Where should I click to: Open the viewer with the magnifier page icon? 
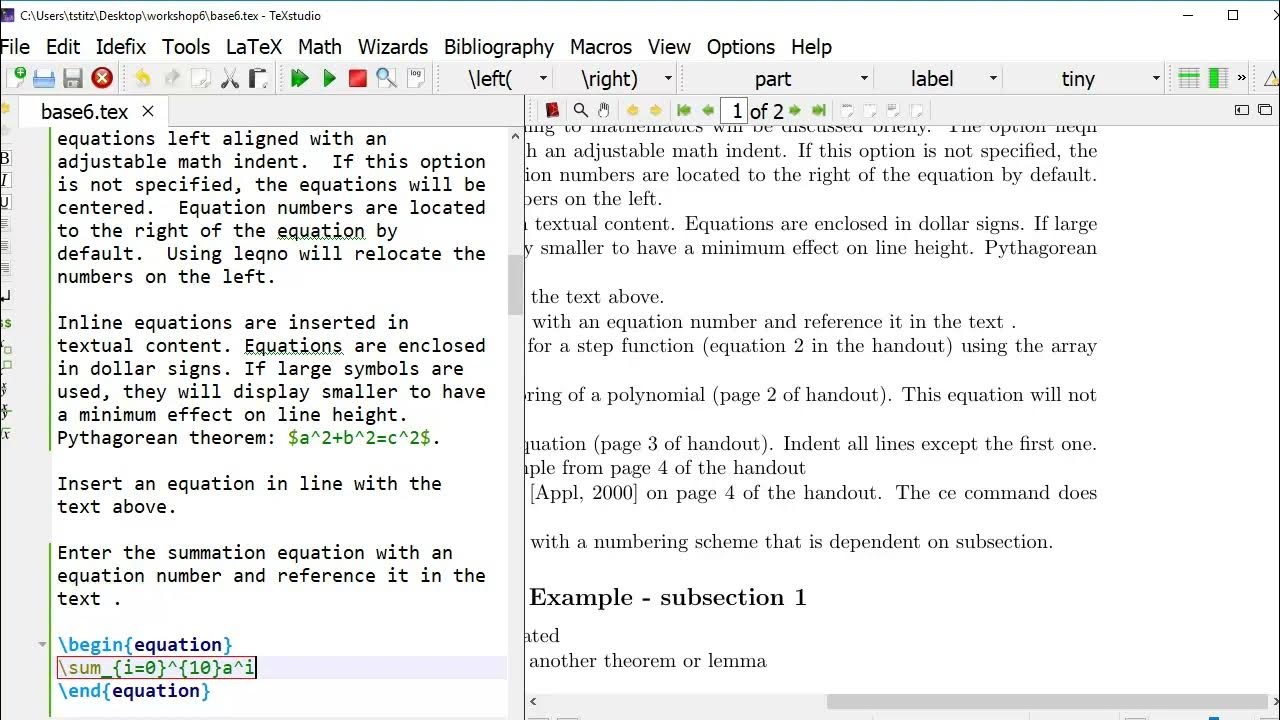pos(386,78)
